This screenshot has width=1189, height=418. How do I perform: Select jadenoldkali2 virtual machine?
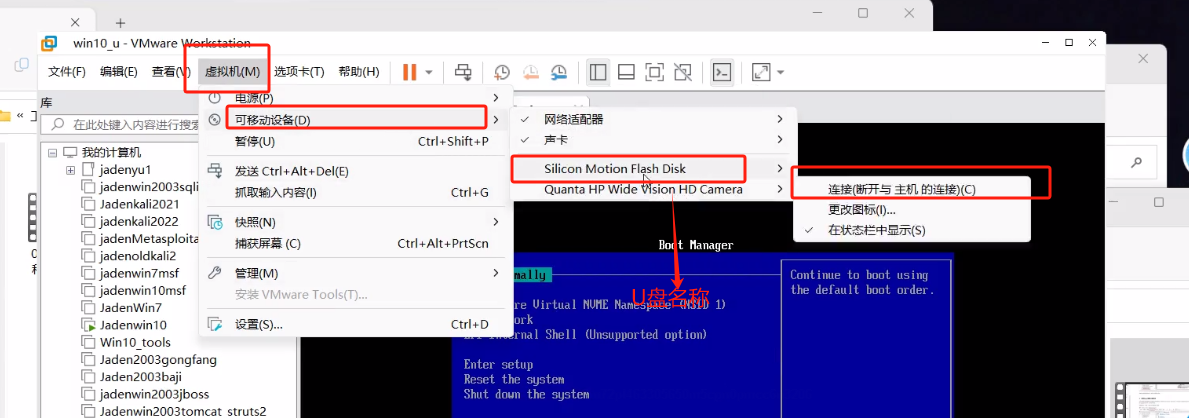[137, 256]
